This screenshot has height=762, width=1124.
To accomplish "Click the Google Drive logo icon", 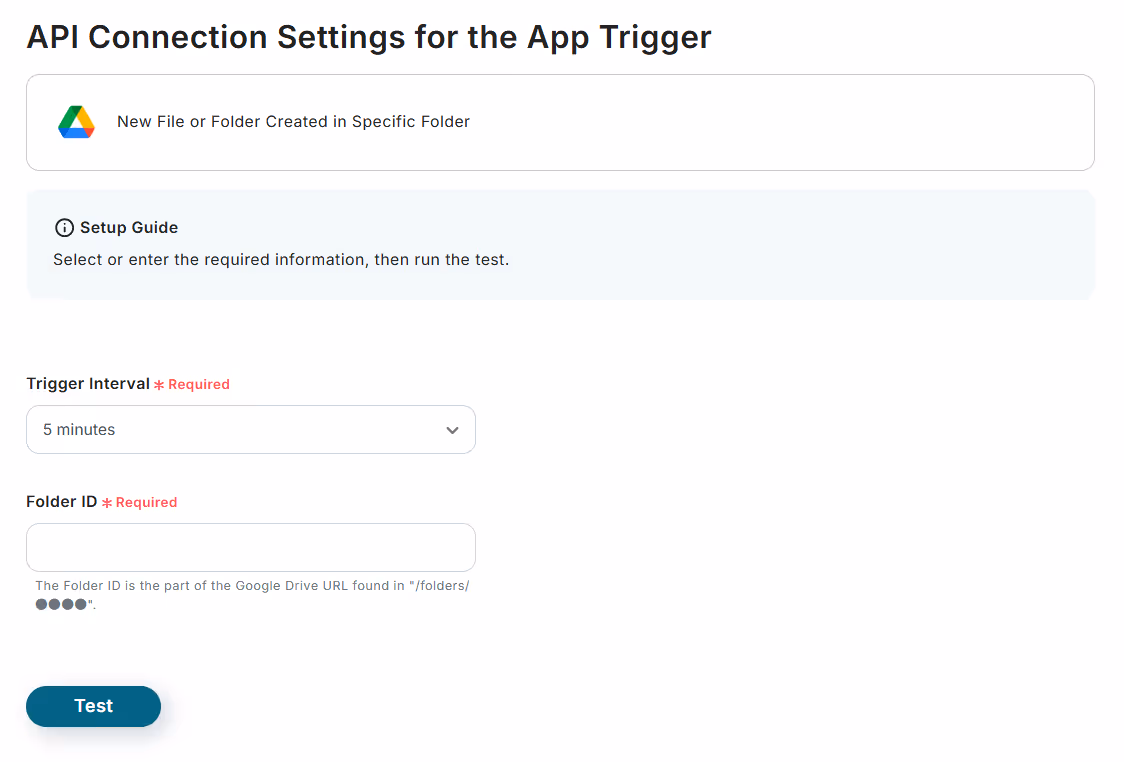I will click(x=77, y=122).
